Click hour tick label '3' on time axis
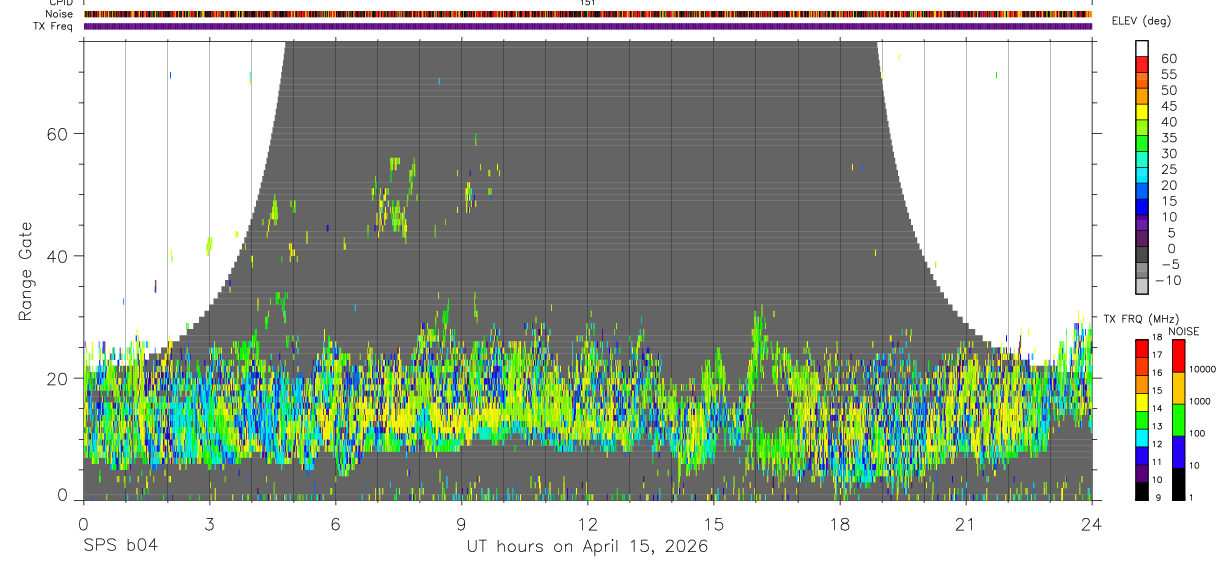Screen dimensions: 1228x567 point(209,524)
